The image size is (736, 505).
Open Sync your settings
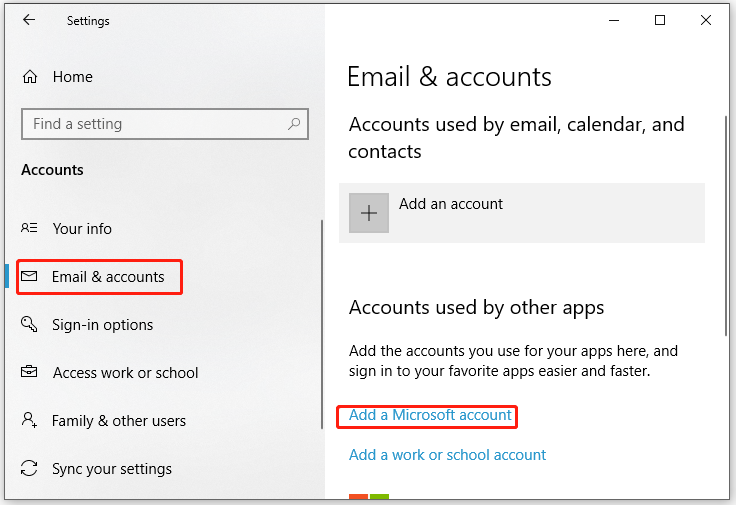(112, 469)
